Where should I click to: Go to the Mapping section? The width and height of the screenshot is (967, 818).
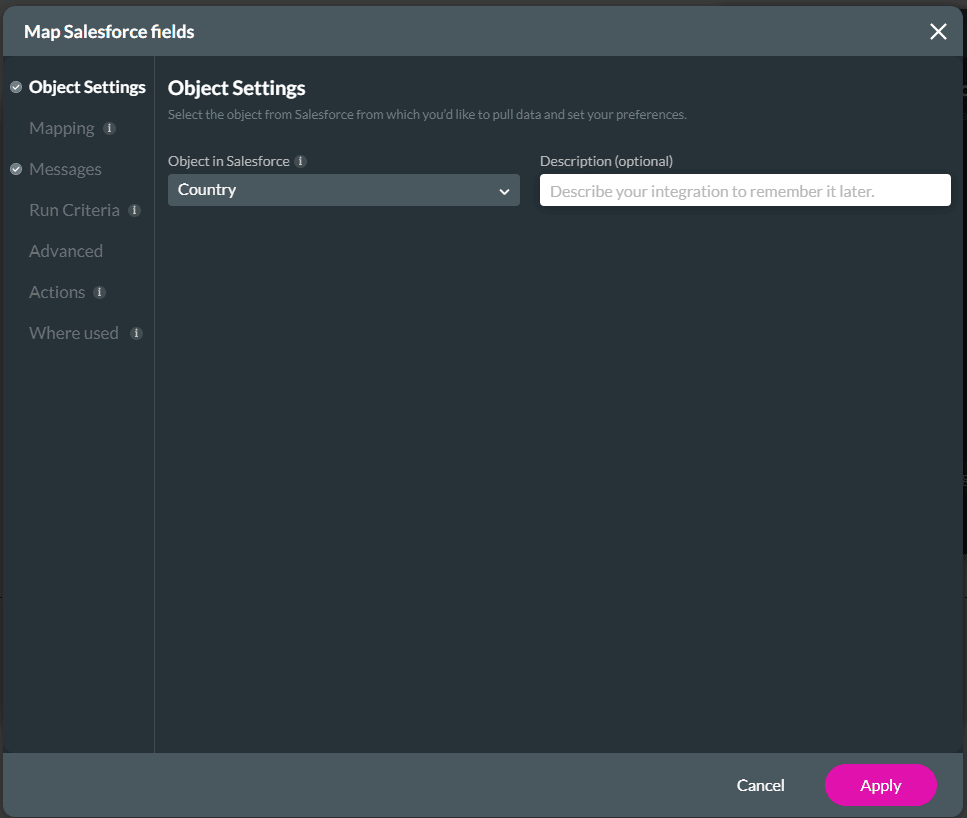tap(62, 128)
